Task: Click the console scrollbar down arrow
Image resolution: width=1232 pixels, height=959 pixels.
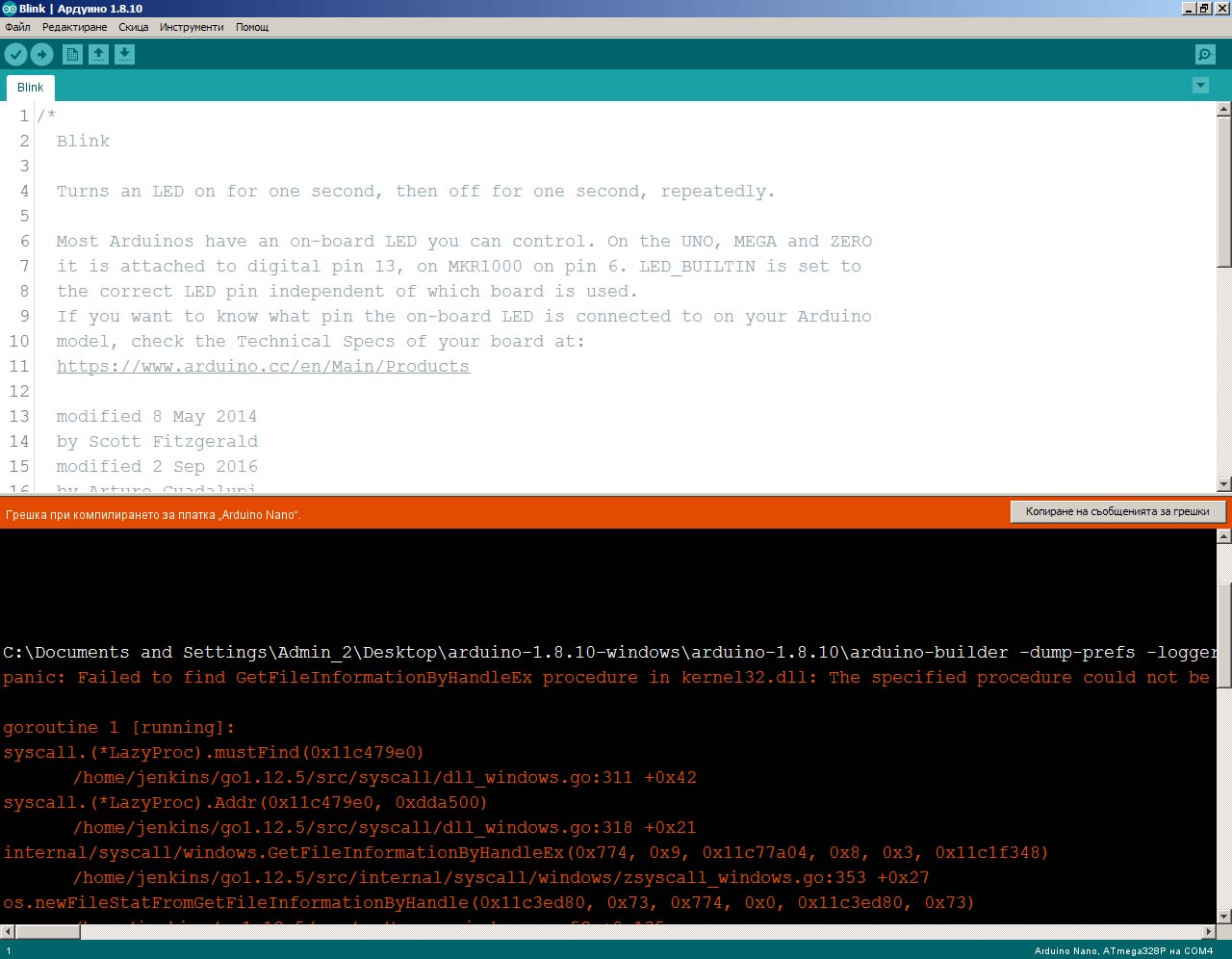Action: (x=1224, y=917)
